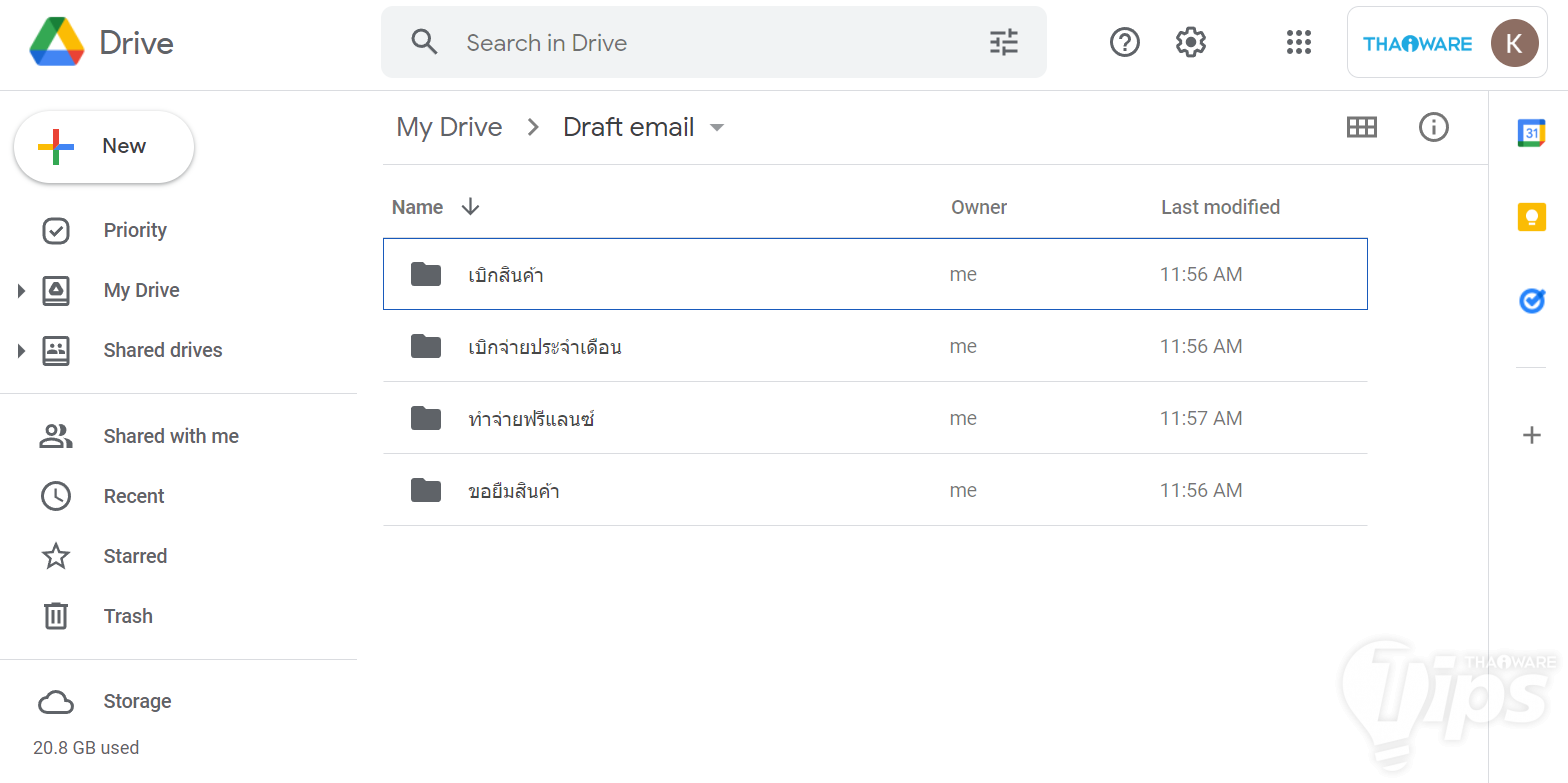Open search options filter icon
The height and width of the screenshot is (783, 1568).
1003,42
